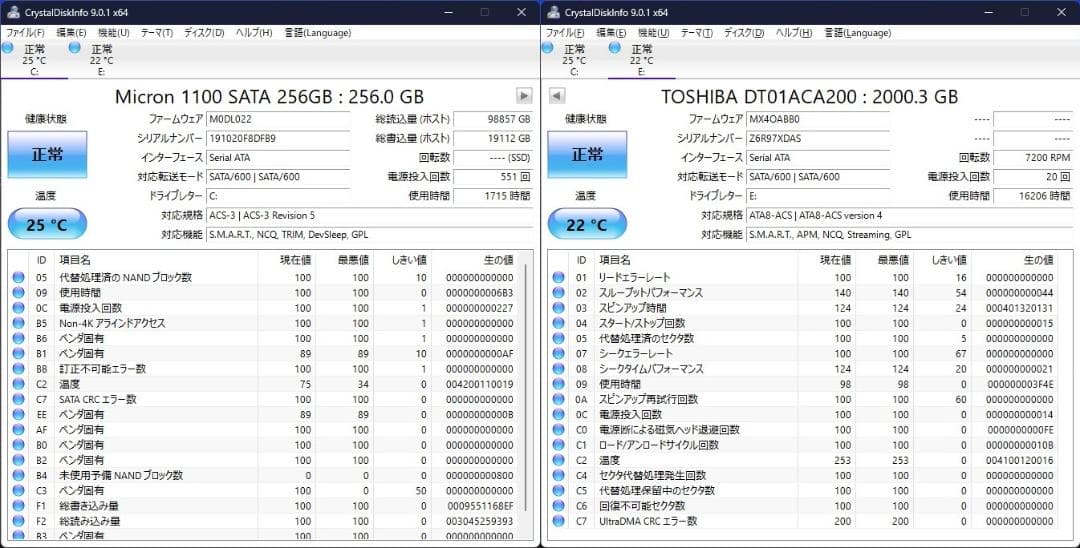Click status orb for row 0A スピンアップ再試行回数

point(559,399)
